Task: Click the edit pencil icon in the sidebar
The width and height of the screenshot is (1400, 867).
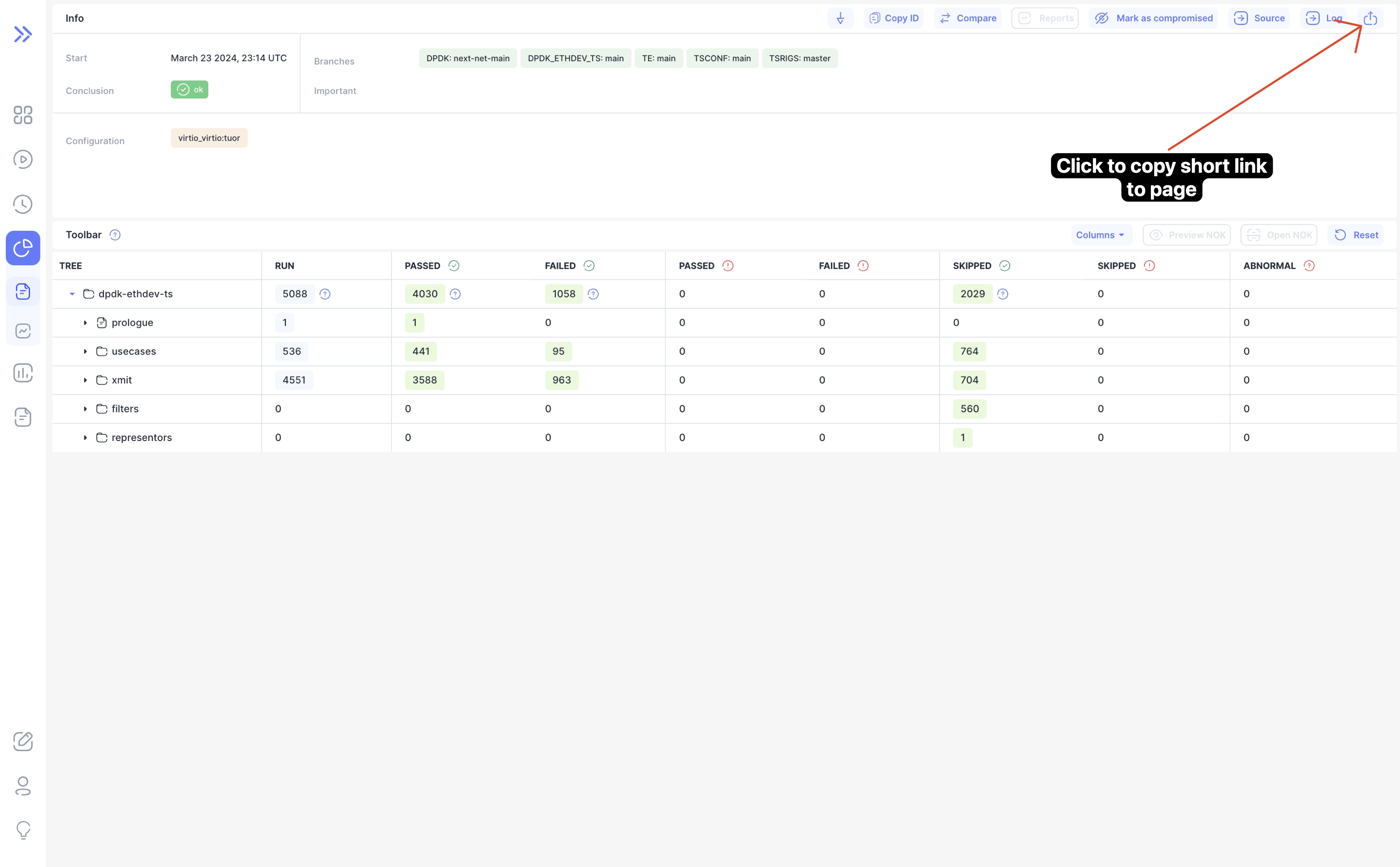Action: [23, 741]
